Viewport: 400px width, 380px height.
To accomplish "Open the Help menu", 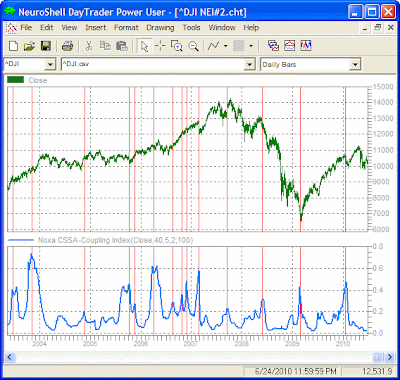I will pos(251,28).
